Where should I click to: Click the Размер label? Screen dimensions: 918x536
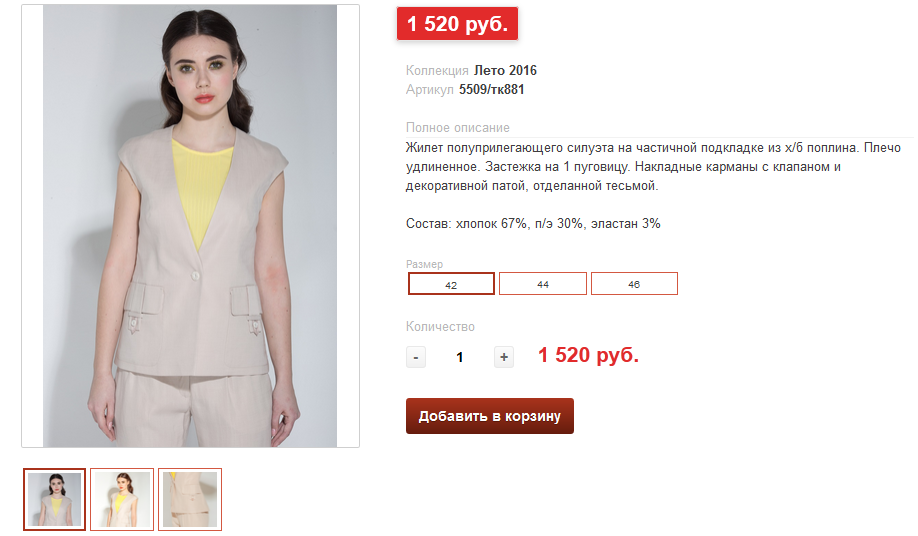[424, 264]
